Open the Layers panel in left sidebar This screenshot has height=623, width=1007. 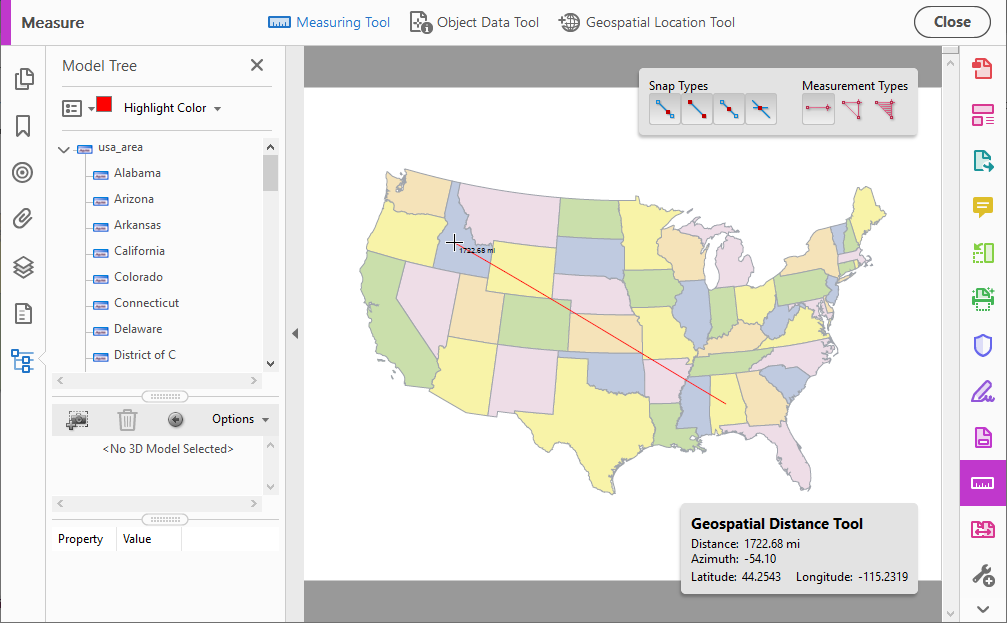pos(21,267)
